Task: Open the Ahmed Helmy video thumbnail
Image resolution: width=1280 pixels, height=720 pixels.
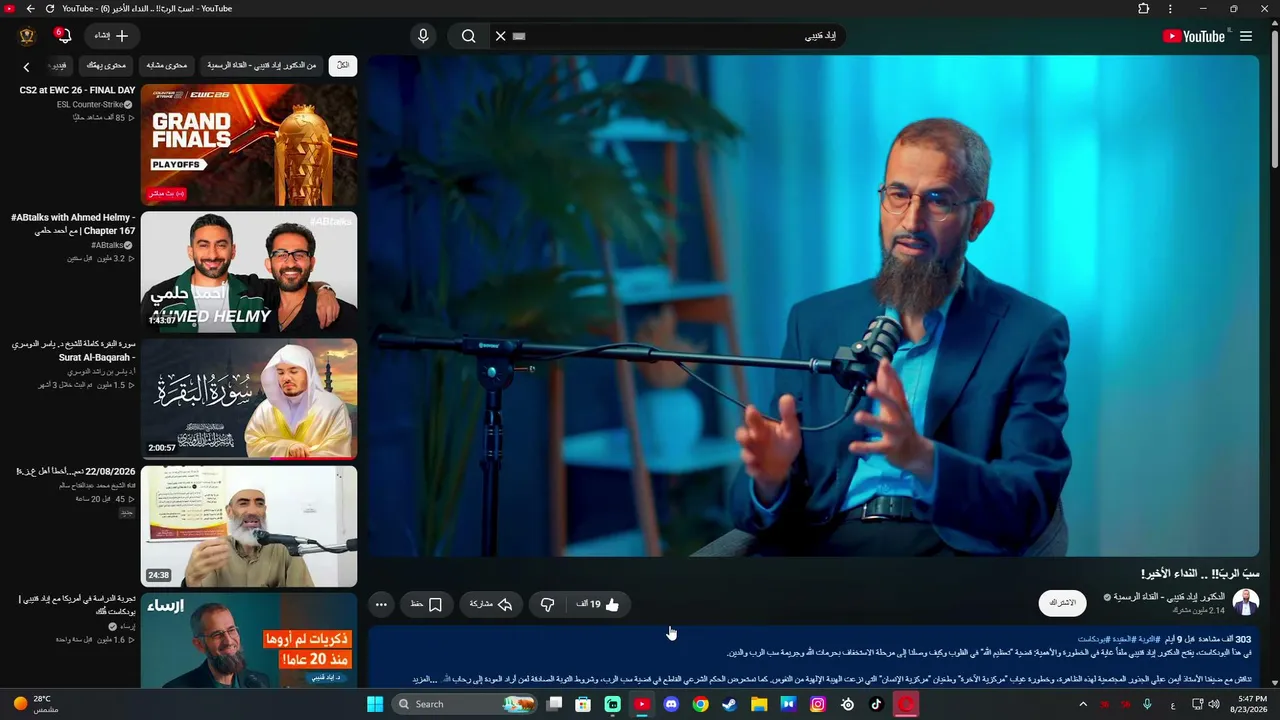Action: tap(249, 272)
